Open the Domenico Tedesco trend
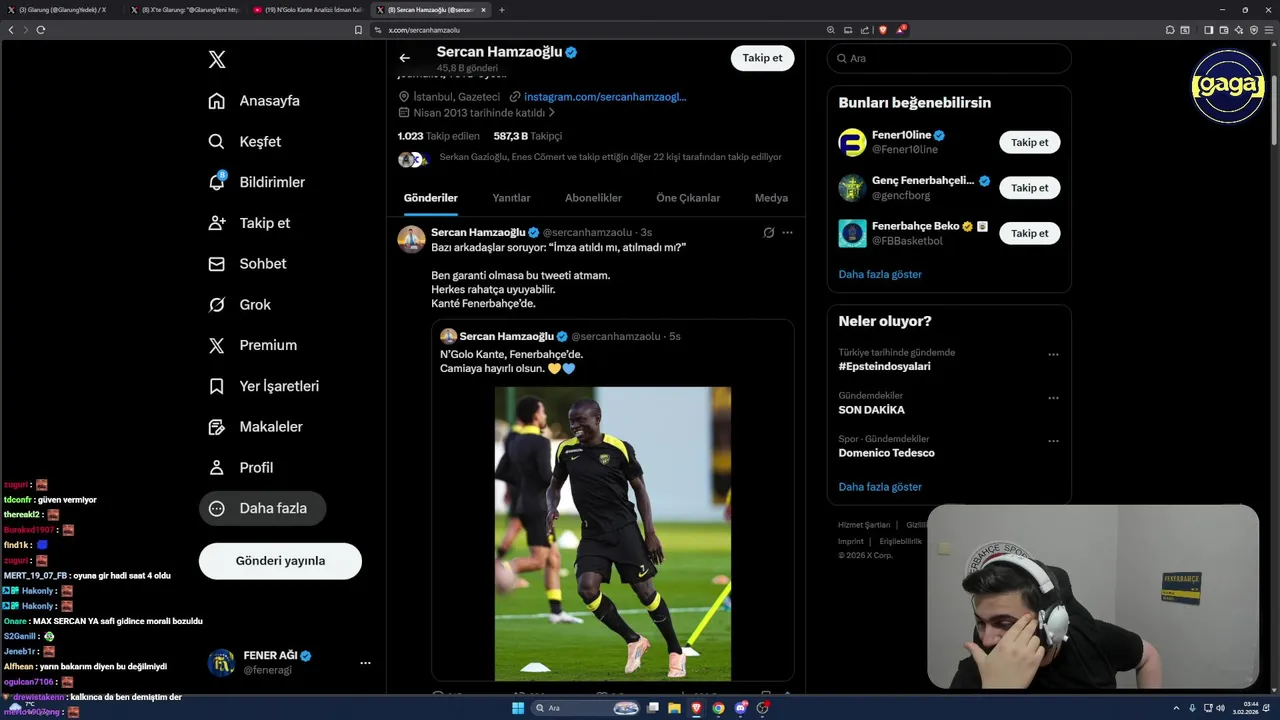The width and height of the screenshot is (1280, 720). 886,453
